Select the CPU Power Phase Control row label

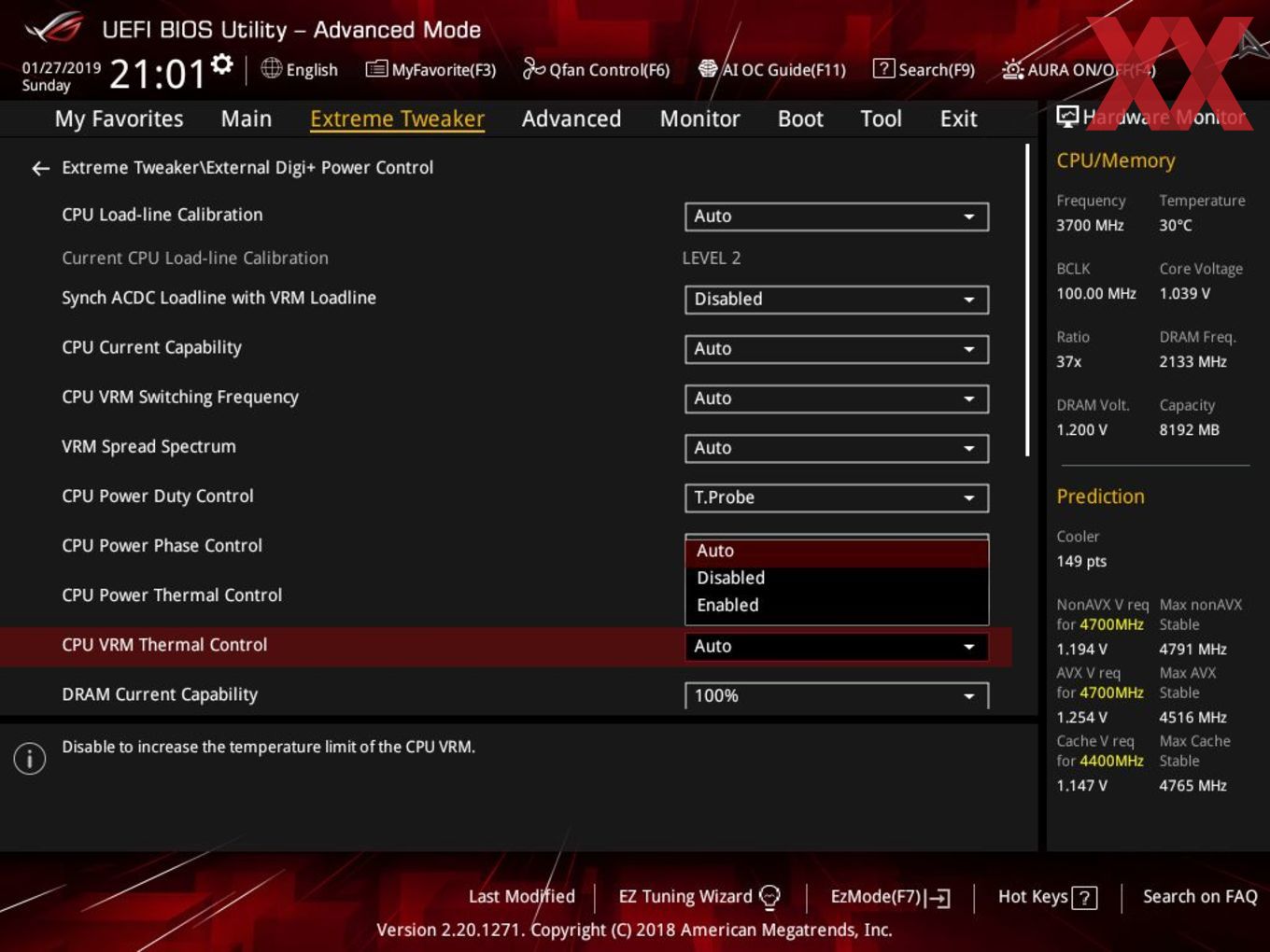click(162, 546)
